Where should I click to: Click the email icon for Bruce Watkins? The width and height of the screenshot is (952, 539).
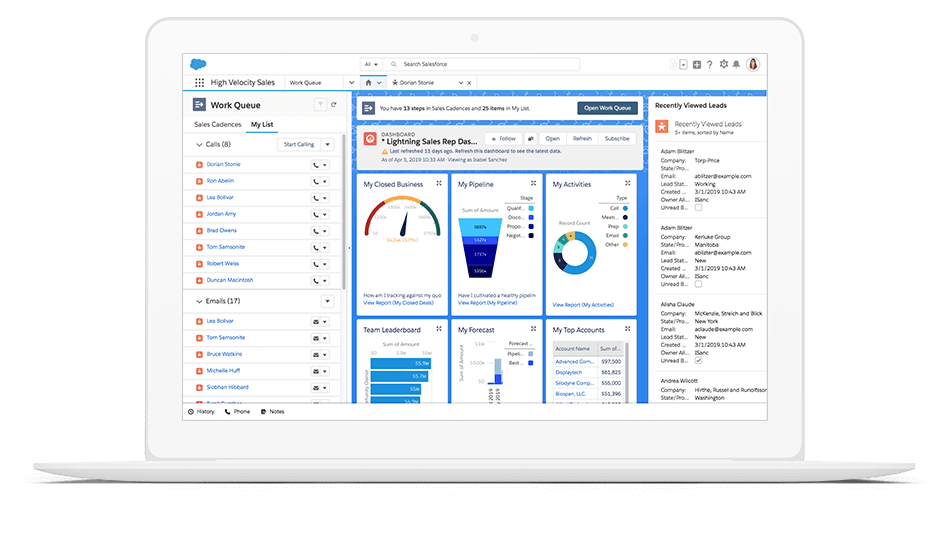[317, 355]
